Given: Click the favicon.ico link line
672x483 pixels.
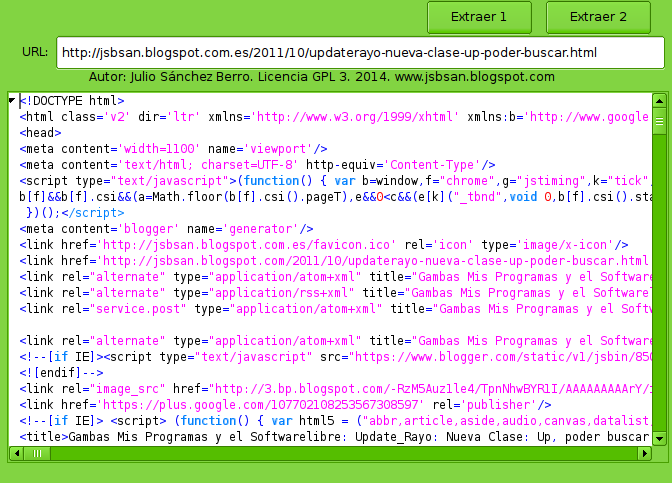Looking at the screenshot, I should click(x=324, y=245).
